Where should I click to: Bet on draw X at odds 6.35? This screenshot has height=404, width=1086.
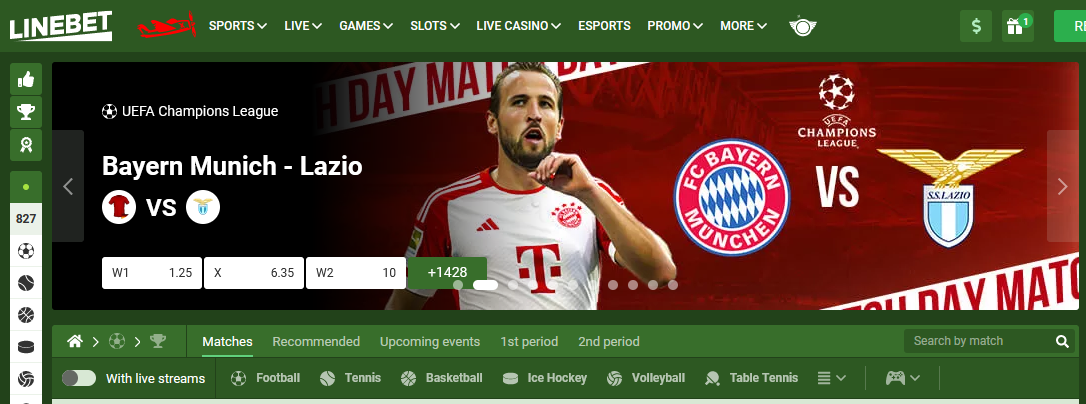point(253,273)
